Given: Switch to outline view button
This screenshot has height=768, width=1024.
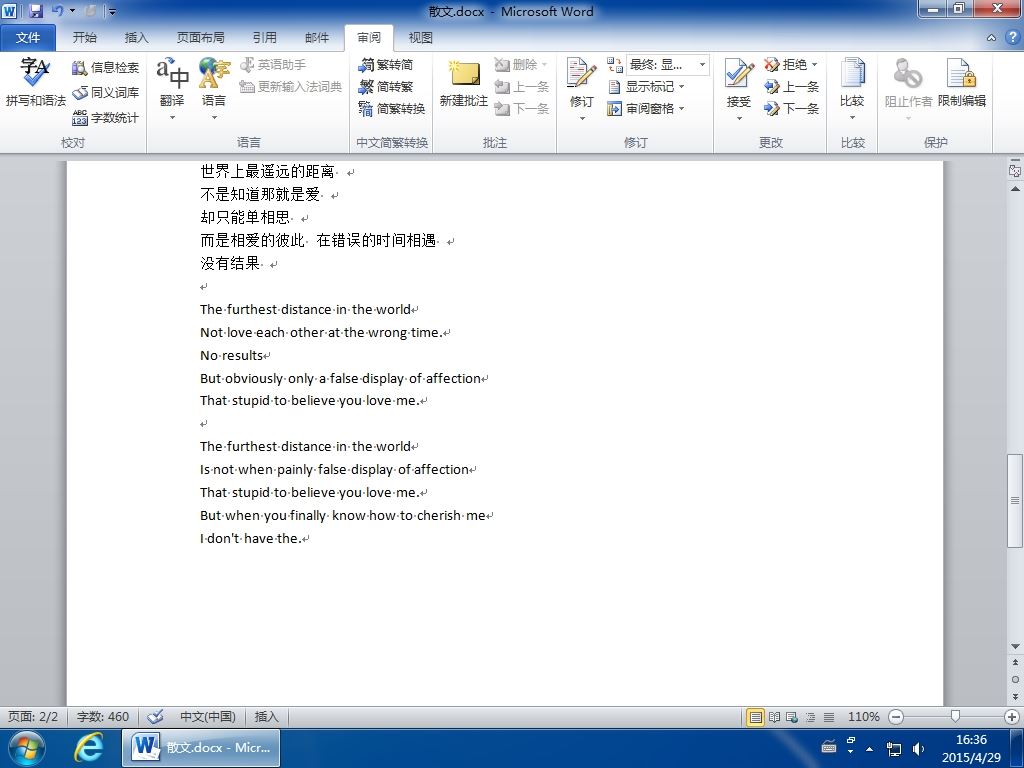Looking at the screenshot, I should 810,717.
